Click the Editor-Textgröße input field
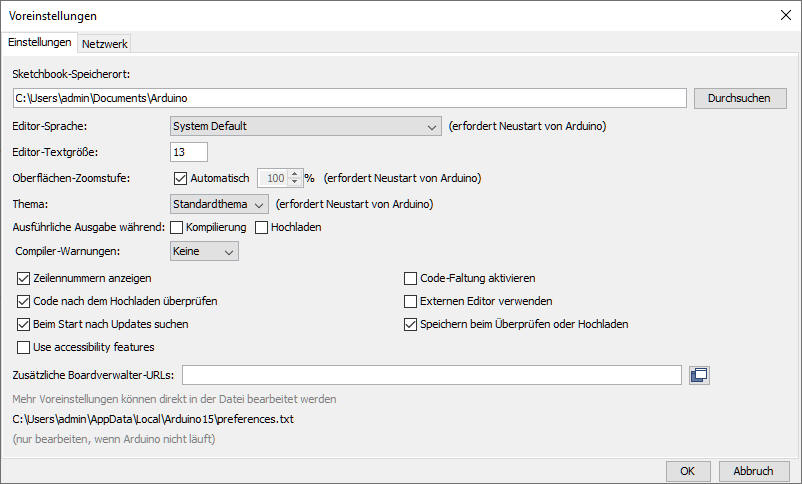The image size is (802, 484). 189,152
